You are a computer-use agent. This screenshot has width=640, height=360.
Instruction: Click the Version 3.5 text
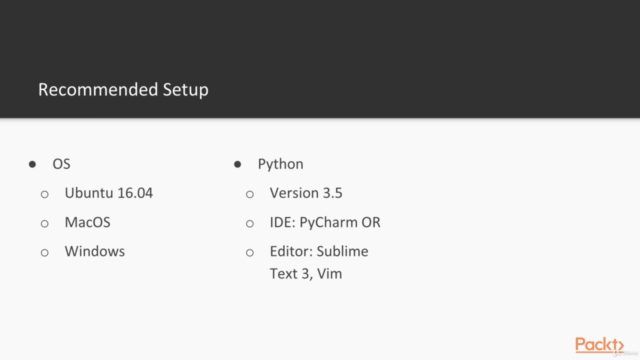(306, 193)
